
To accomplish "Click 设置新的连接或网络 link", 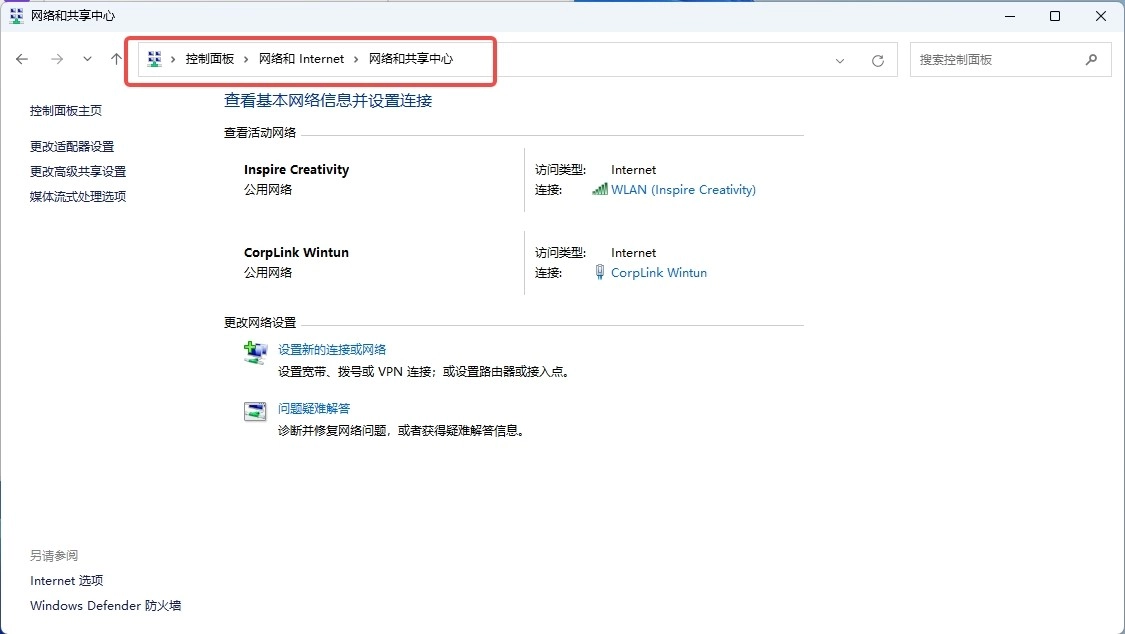I will click(332, 349).
